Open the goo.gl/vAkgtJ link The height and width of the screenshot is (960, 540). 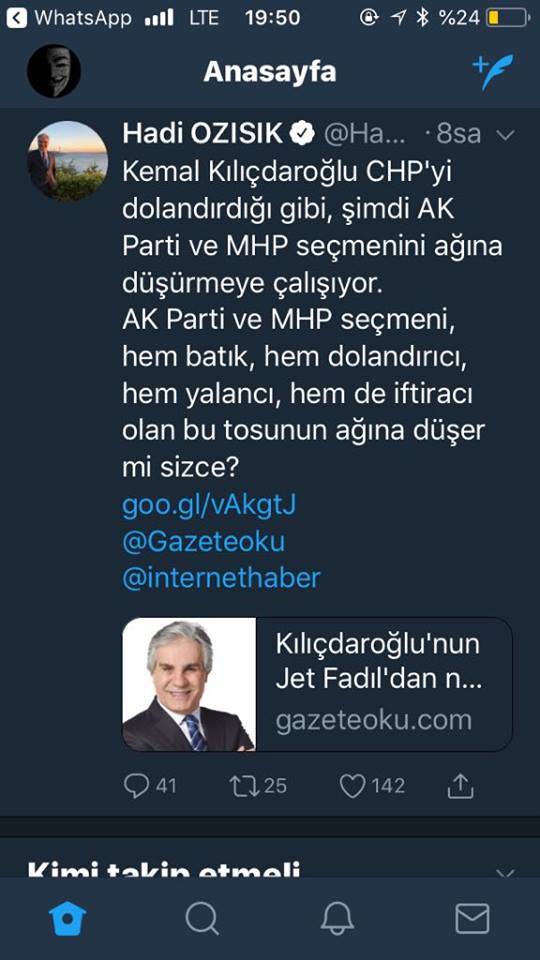coord(209,506)
